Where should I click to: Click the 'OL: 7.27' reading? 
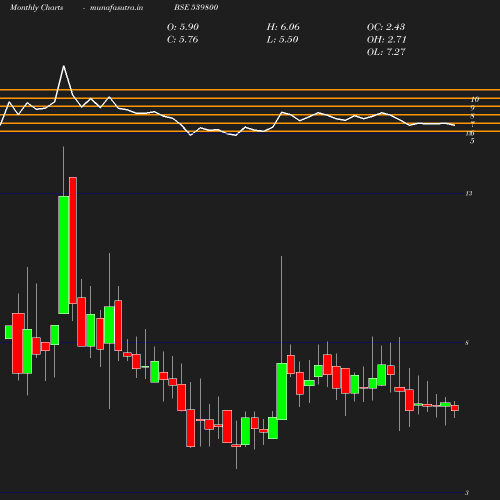(386, 52)
